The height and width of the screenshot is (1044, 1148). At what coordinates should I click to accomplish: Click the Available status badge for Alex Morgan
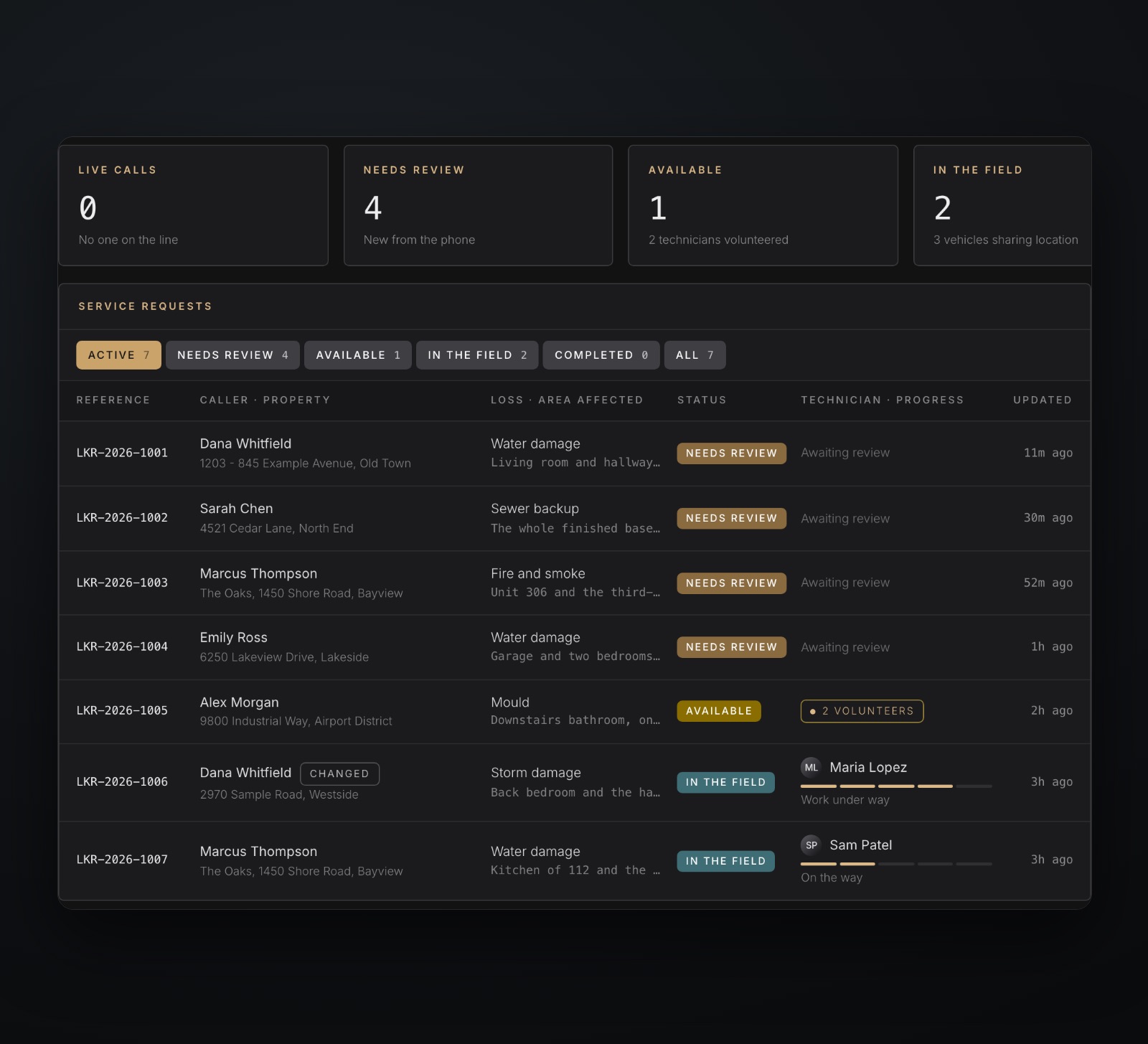tap(719, 711)
